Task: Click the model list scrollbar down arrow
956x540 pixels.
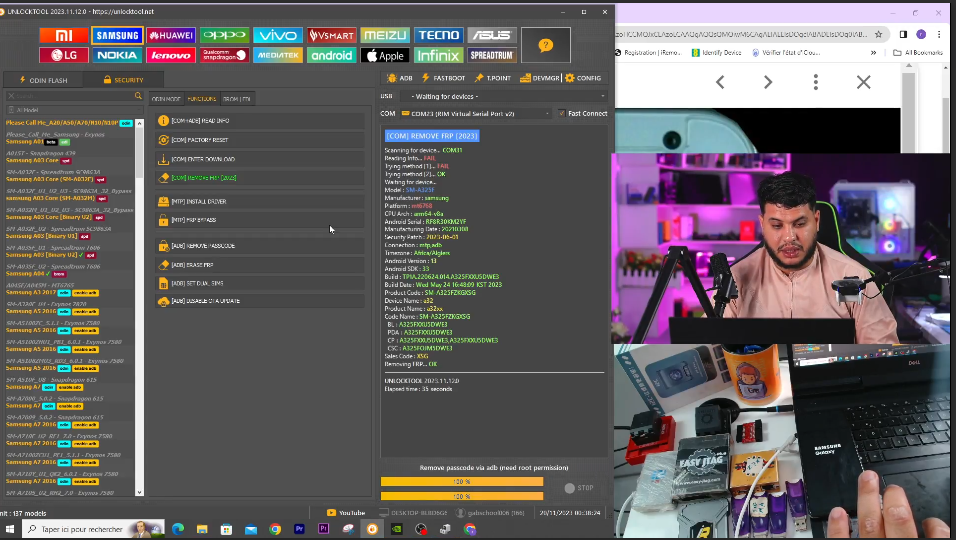Action: (139, 492)
